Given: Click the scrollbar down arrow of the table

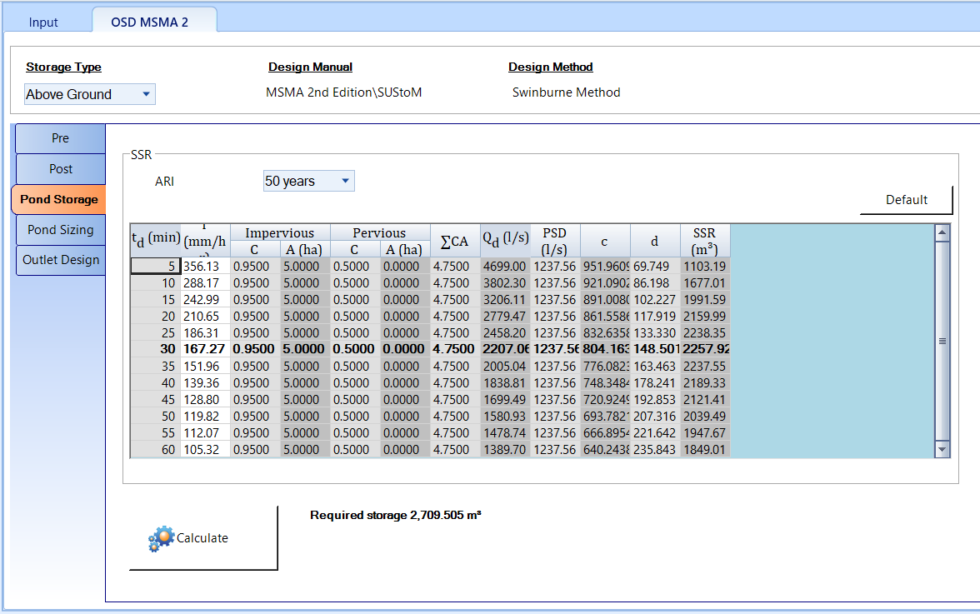Looking at the screenshot, I should [941, 448].
